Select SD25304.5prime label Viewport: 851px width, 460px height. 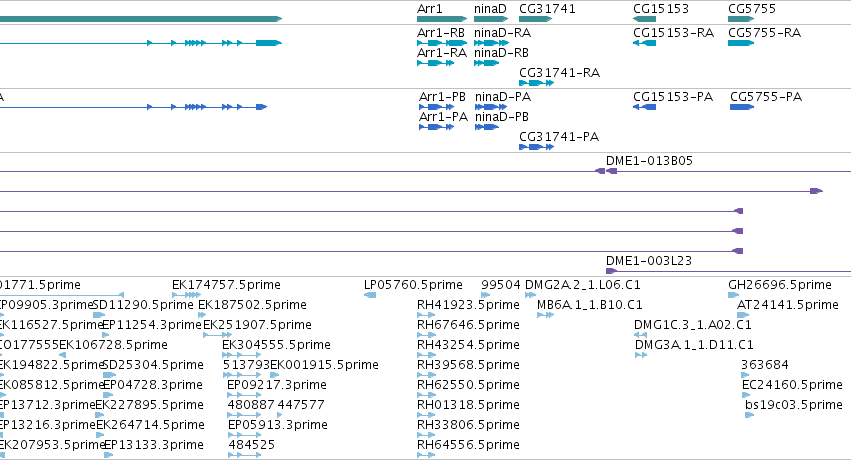point(153,365)
